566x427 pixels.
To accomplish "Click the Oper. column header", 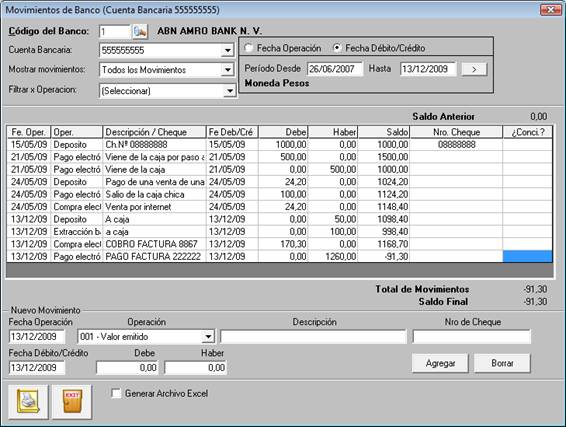I will coord(77,132).
